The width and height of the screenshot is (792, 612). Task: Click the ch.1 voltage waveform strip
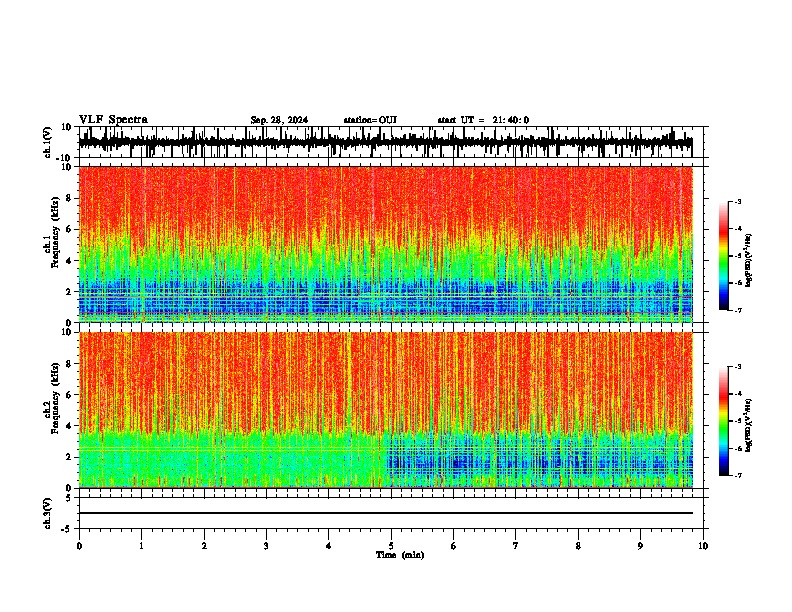pyautogui.click(x=386, y=142)
